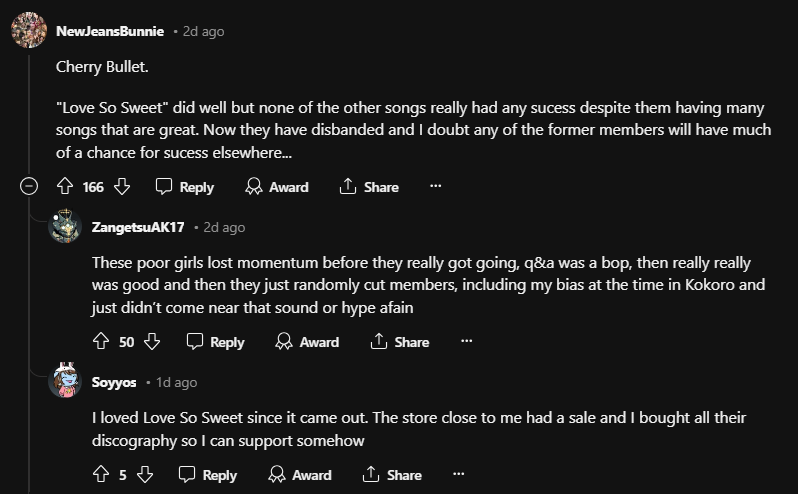Upvote Soyyos's reply

(100, 475)
